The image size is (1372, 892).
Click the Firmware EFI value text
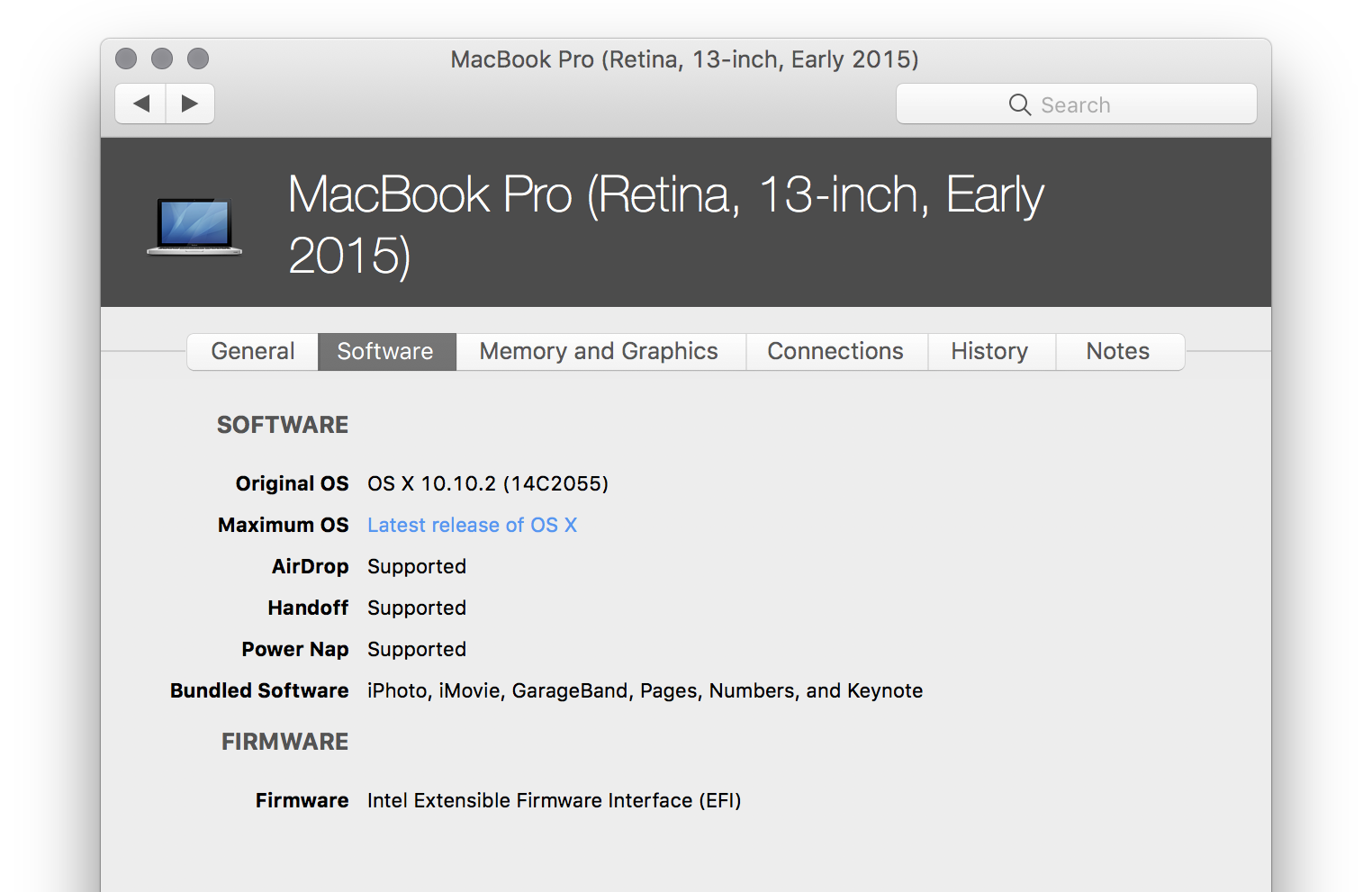554,800
